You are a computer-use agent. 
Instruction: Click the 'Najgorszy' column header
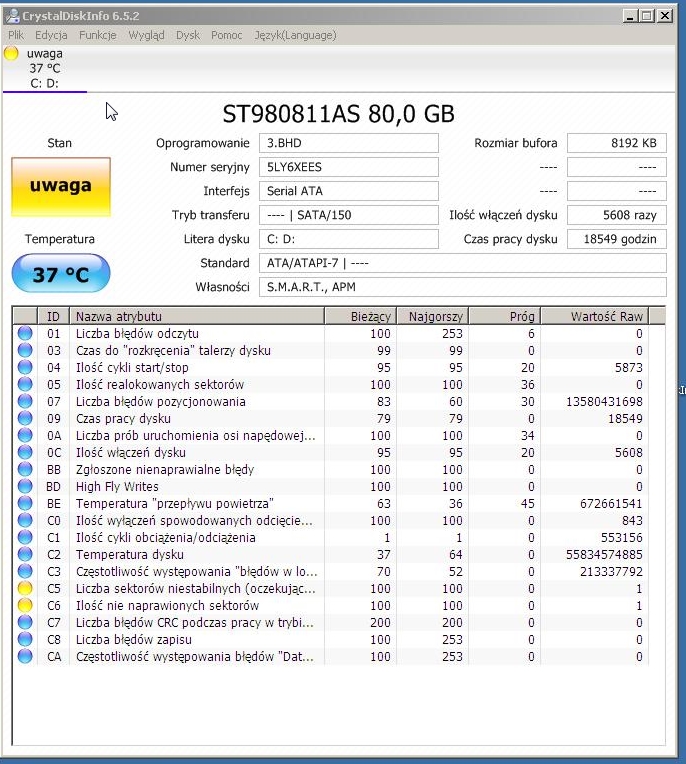tap(433, 316)
